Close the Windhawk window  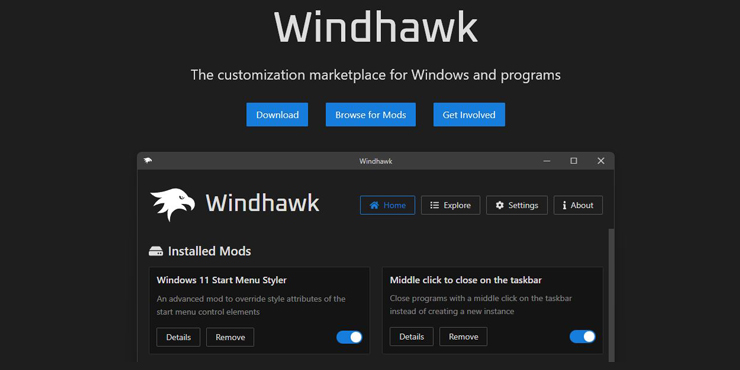(601, 161)
